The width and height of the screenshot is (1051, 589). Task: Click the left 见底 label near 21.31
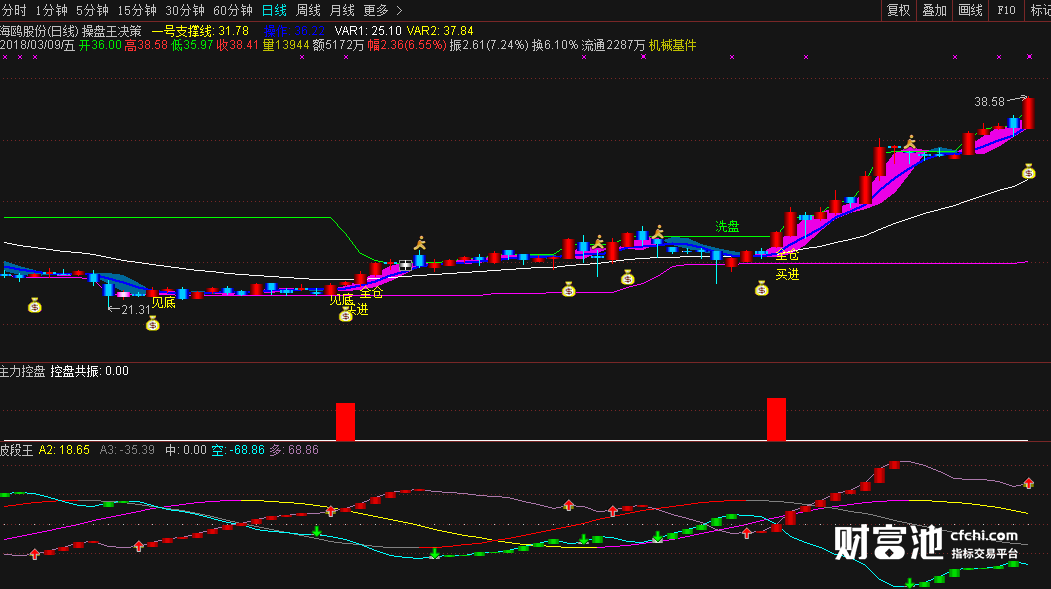(164, 302)
